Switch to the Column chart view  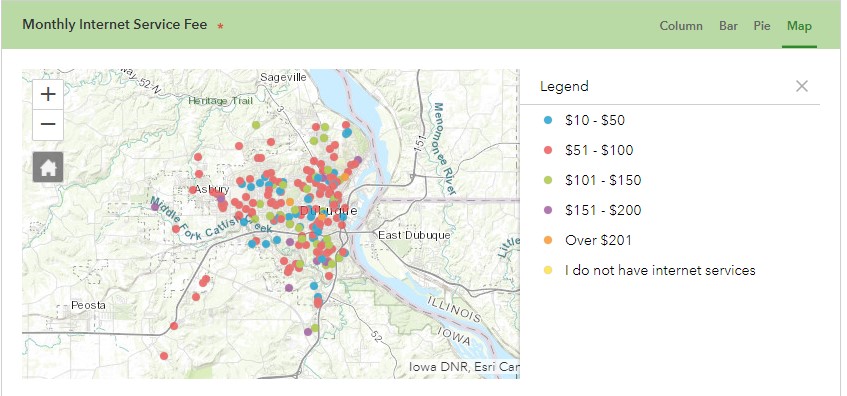(681, 26)
